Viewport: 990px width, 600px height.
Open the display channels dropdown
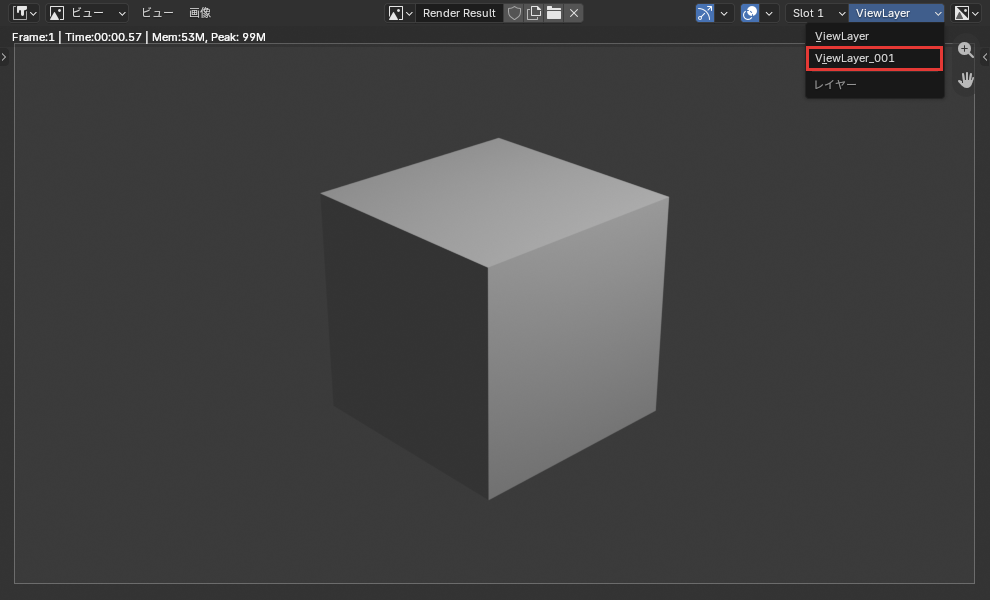966,13
